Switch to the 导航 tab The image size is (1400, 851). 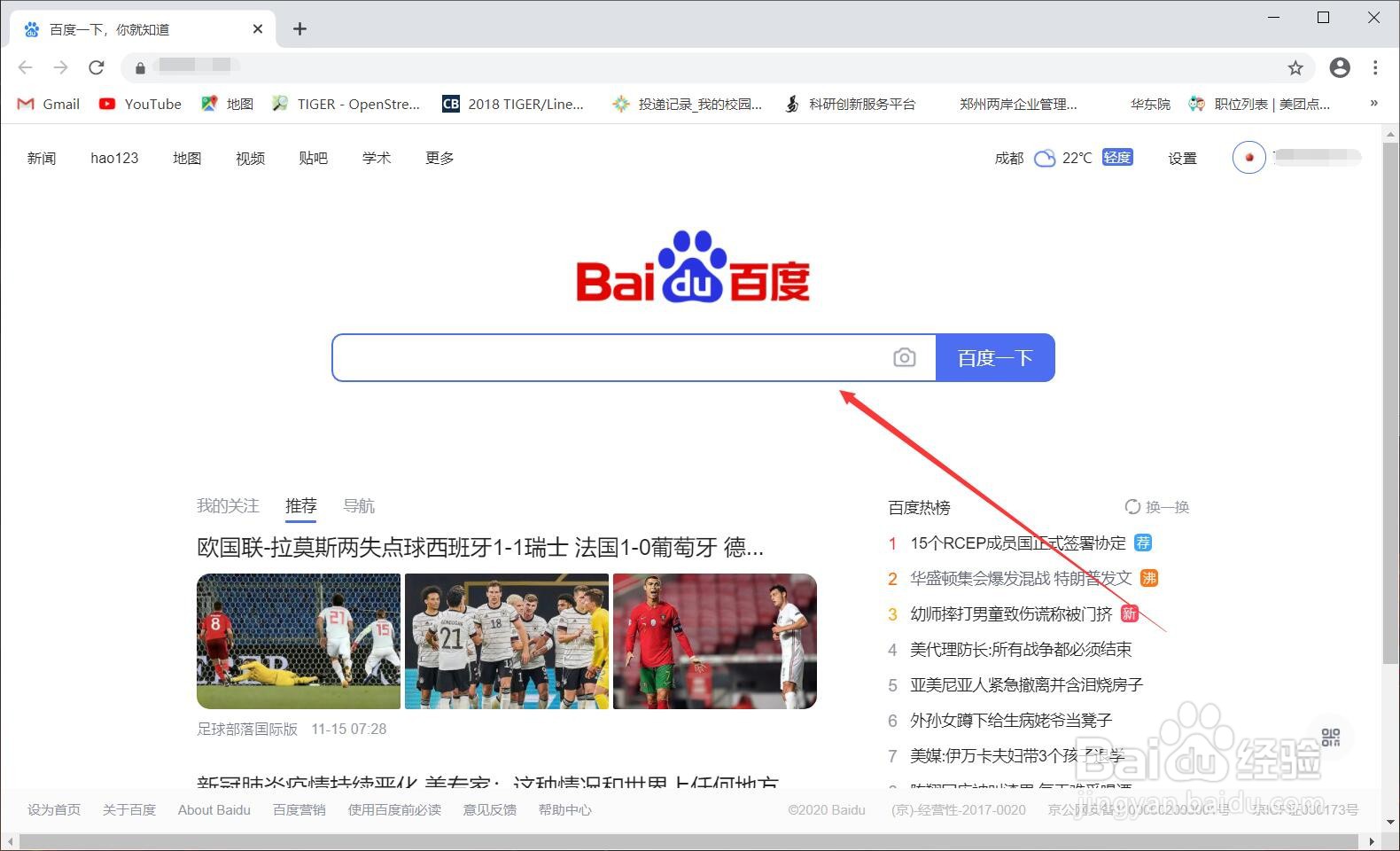[x=359, y=505]
